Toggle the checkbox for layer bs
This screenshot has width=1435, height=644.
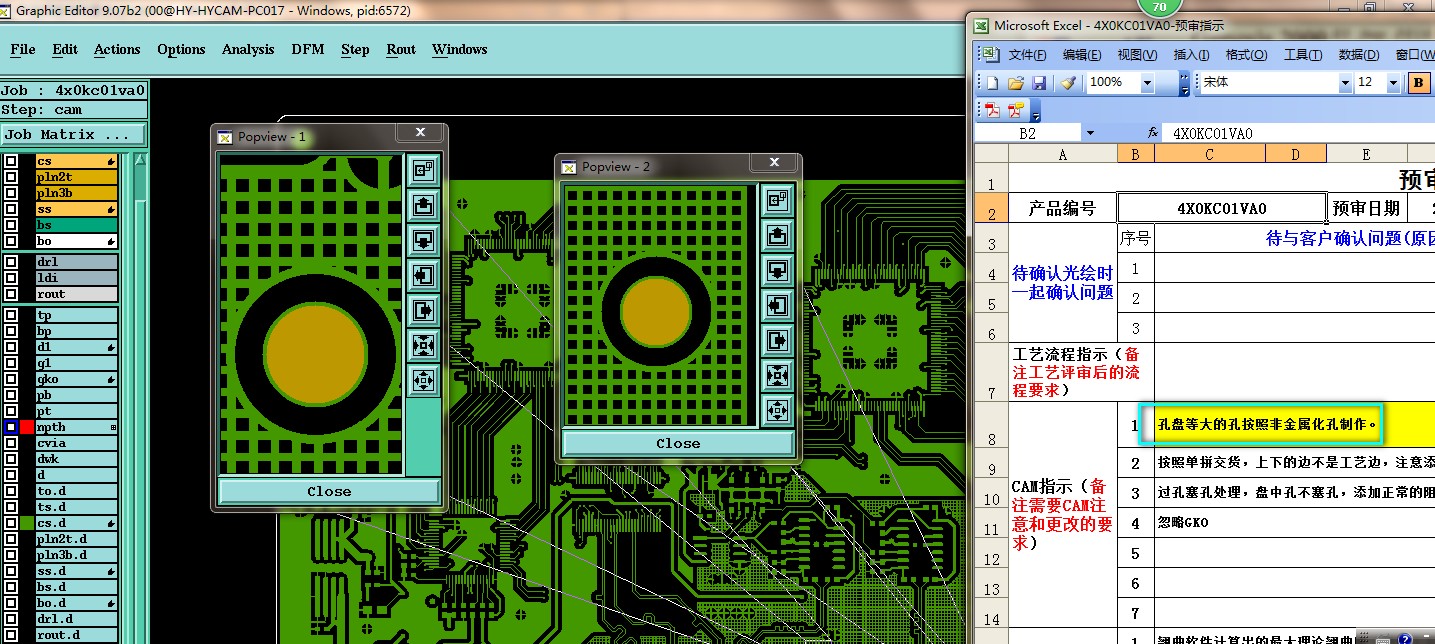[11, 225]
